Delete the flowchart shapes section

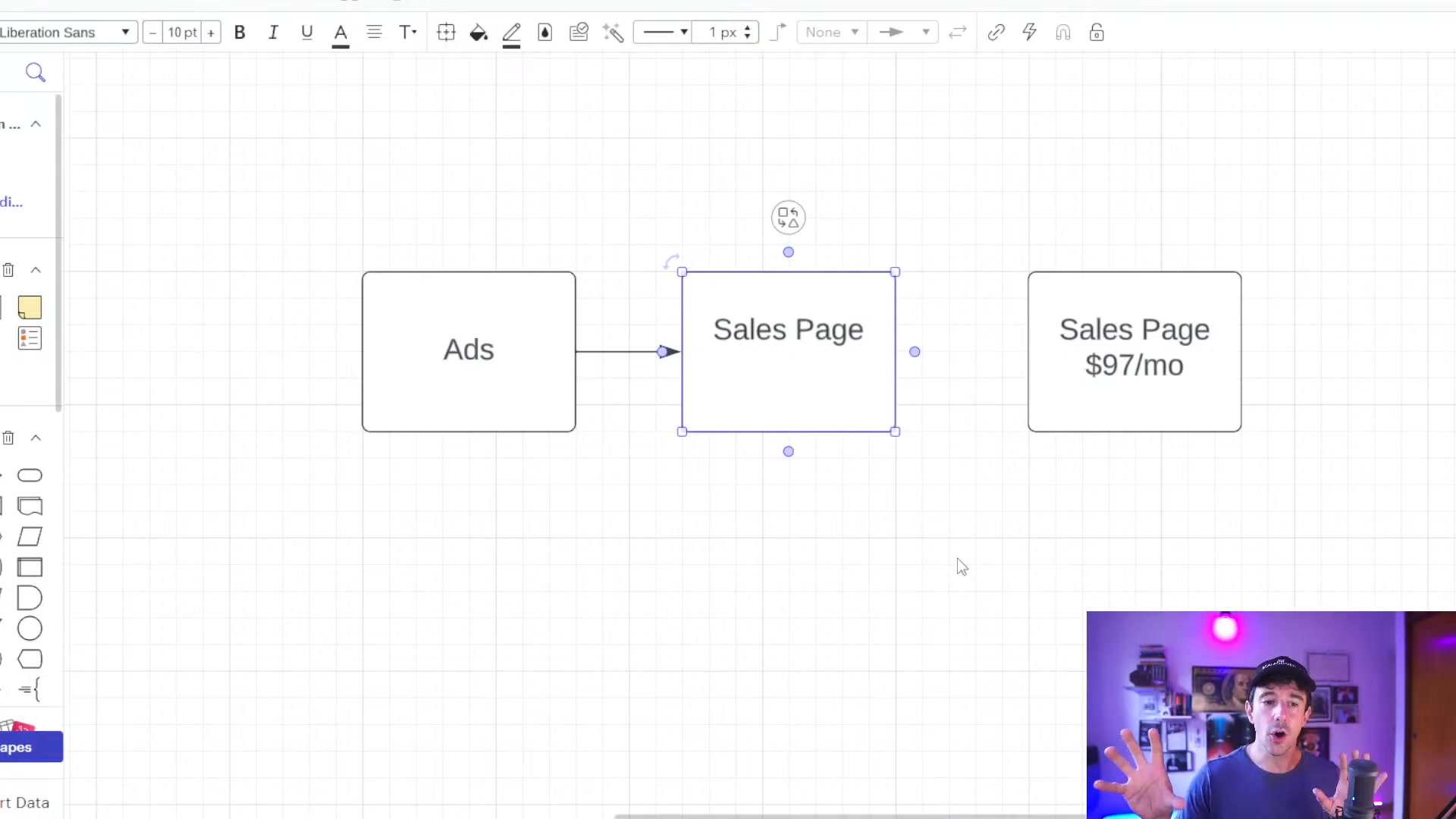(x=8, y=438)
